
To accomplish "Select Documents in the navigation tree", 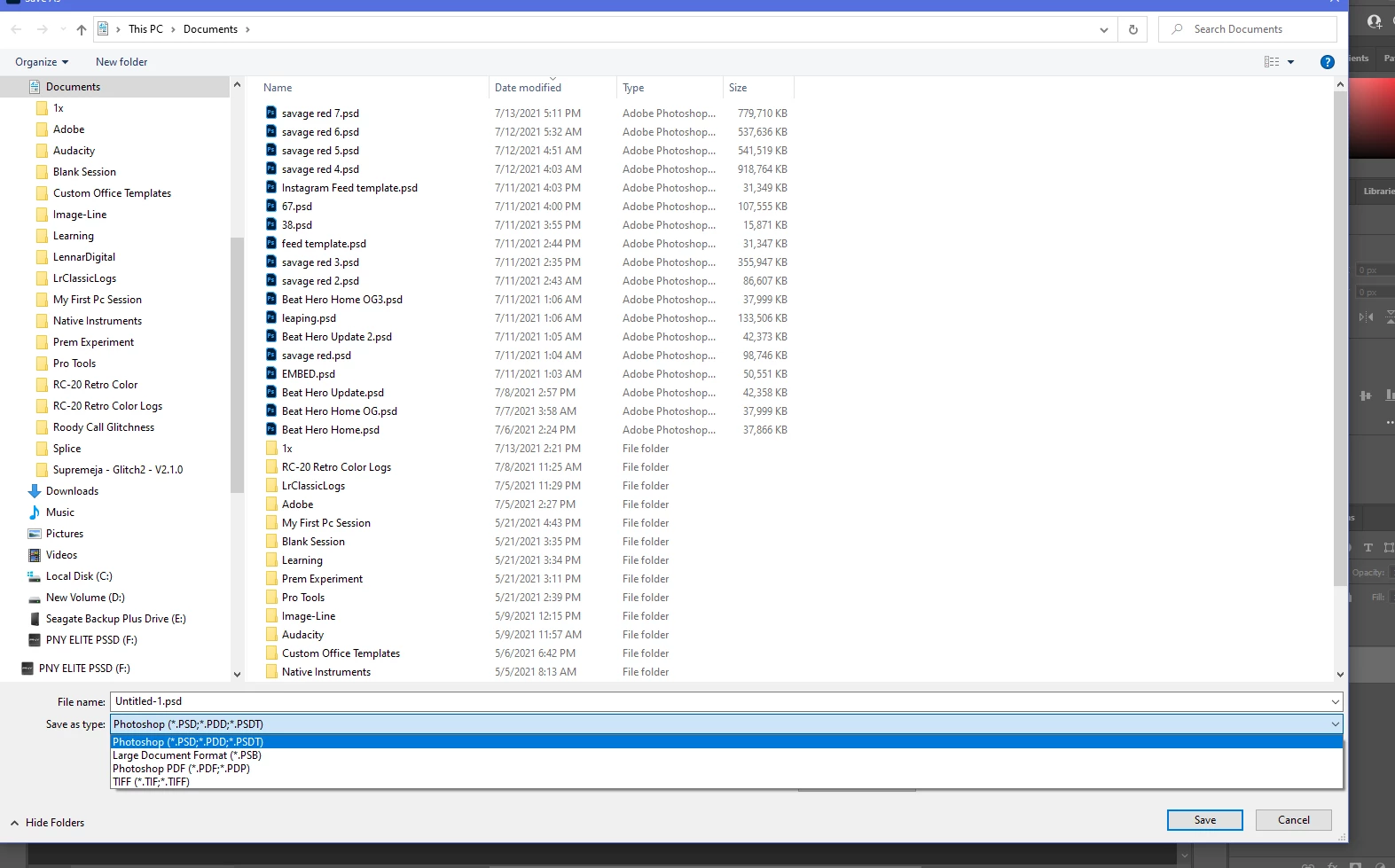I will point(73,87).
